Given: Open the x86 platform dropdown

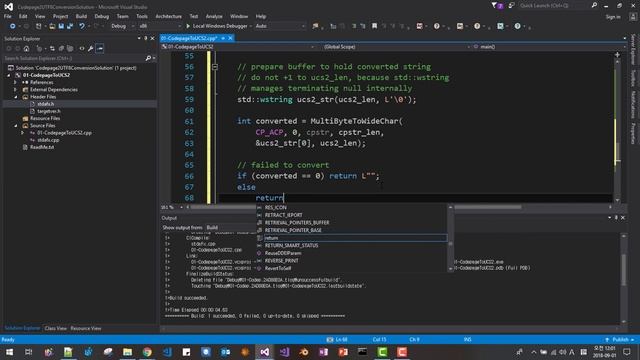Looking at the screenshot, I should (160, 26).
